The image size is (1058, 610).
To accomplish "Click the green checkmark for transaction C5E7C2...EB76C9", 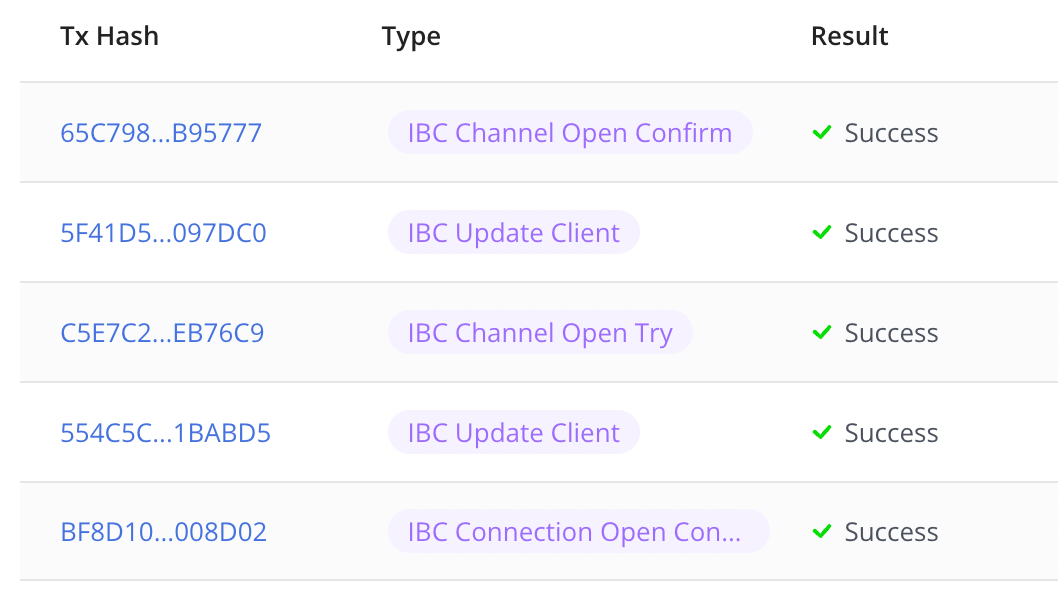I will coord(822,332).
